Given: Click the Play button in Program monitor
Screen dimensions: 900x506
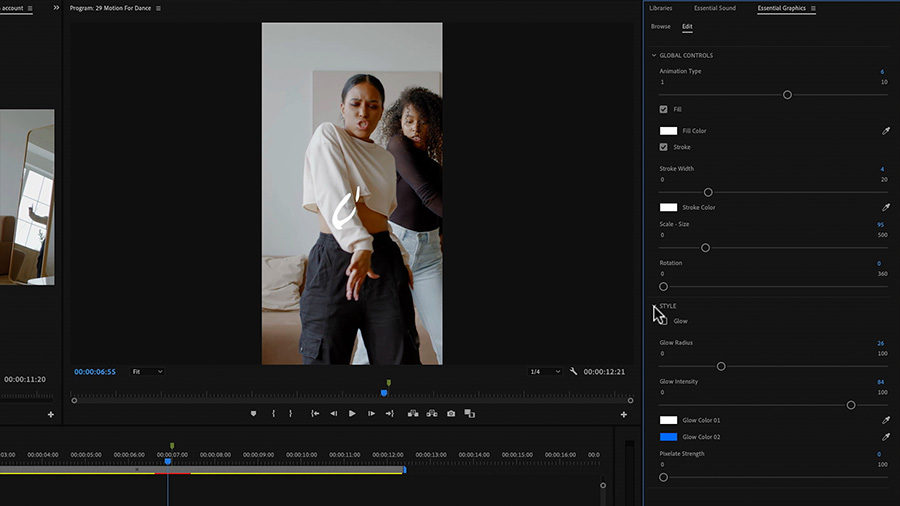Looking at the screenshot, I should 352,413.
